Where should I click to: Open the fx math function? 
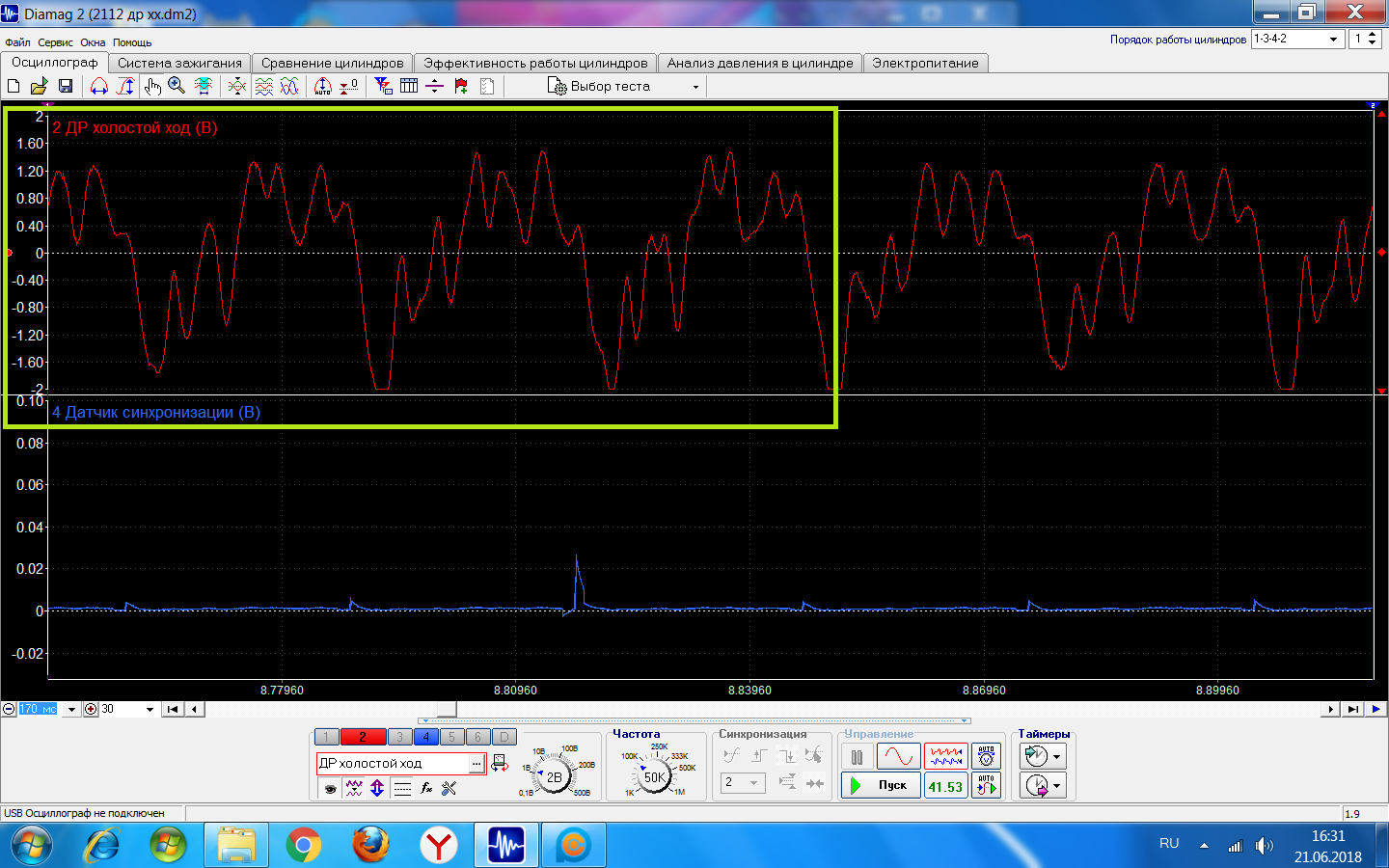[426, 788]
